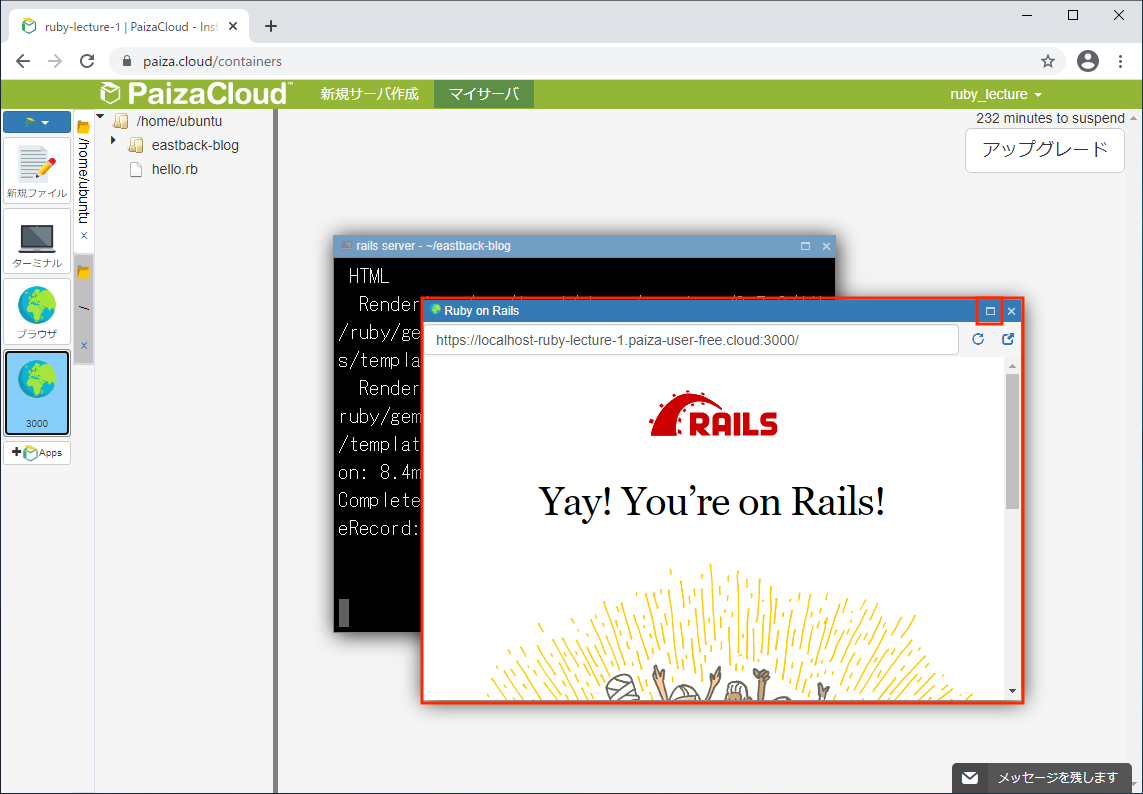This screenshot has width=1143, height=794.
Task: Close the ruby-lecture-1 Chrome tab
Action: click(x=233, y=26)
